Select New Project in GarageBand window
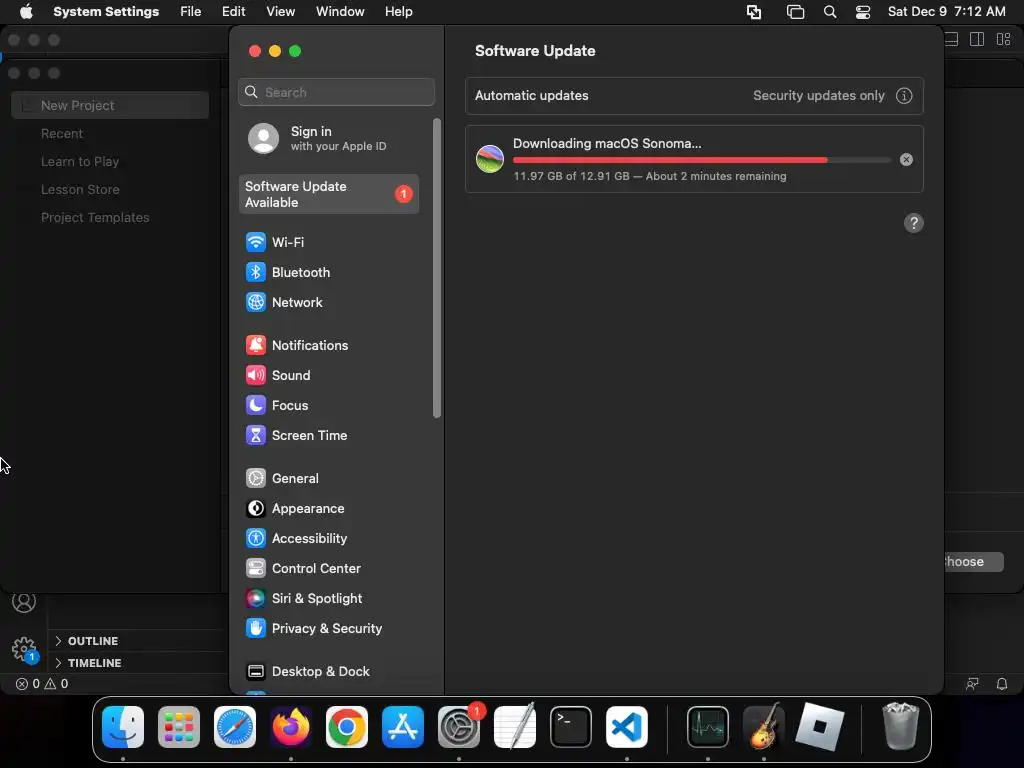Screen dimensions: 1024x768 110,105
